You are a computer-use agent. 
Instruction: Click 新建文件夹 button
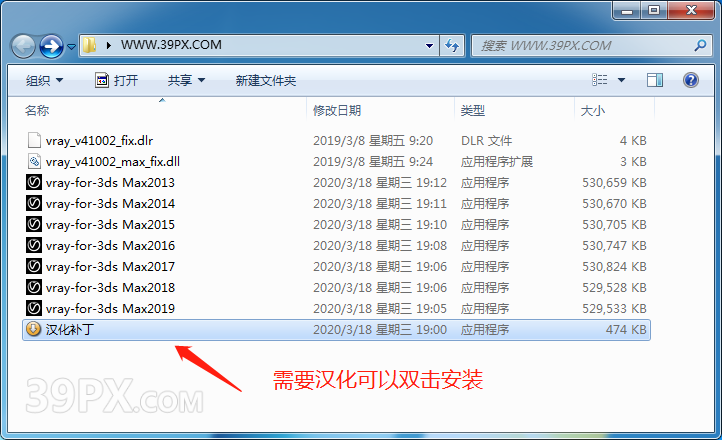[266, 81]
